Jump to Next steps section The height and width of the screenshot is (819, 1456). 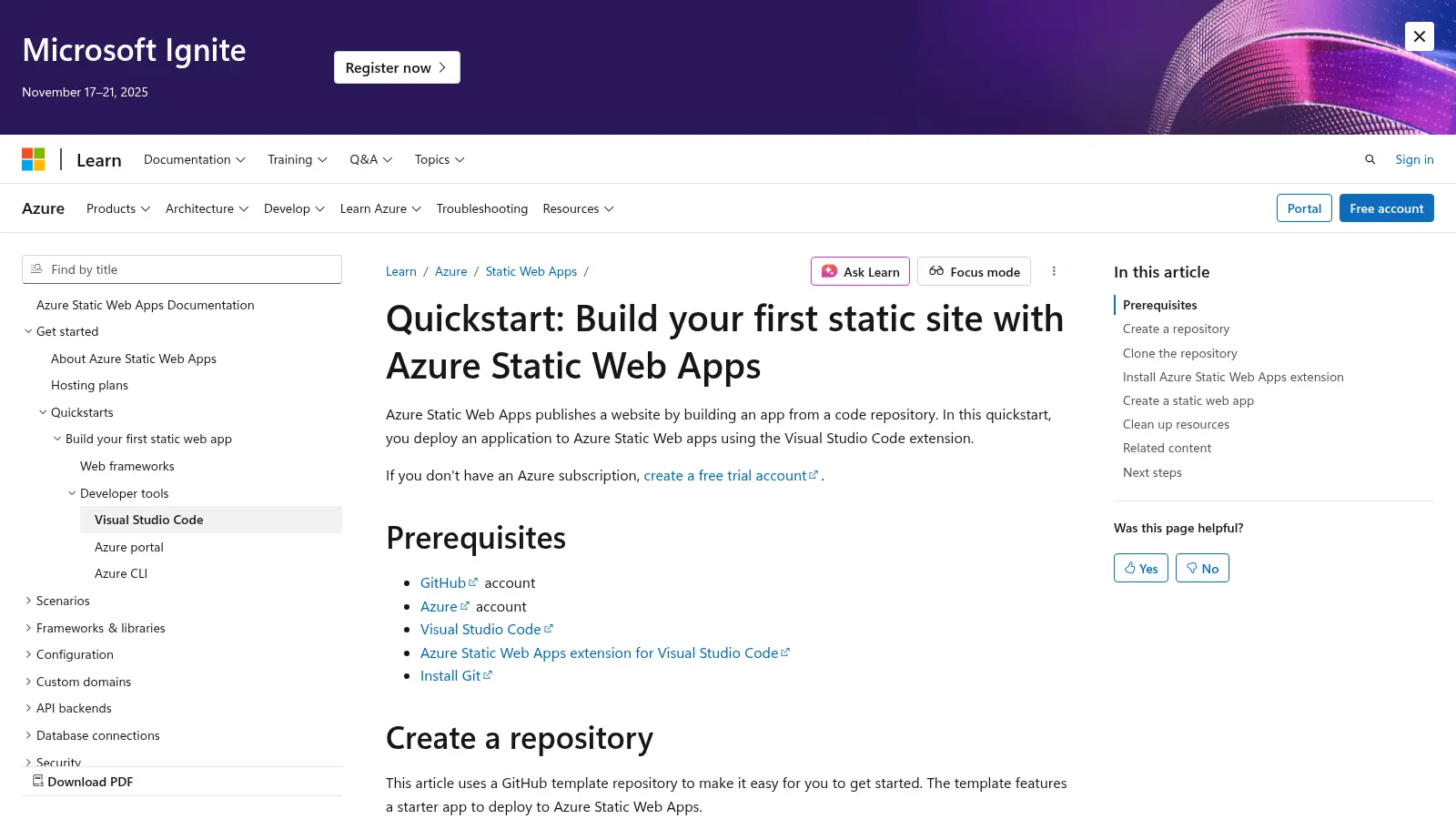(x=1152, y=472)
